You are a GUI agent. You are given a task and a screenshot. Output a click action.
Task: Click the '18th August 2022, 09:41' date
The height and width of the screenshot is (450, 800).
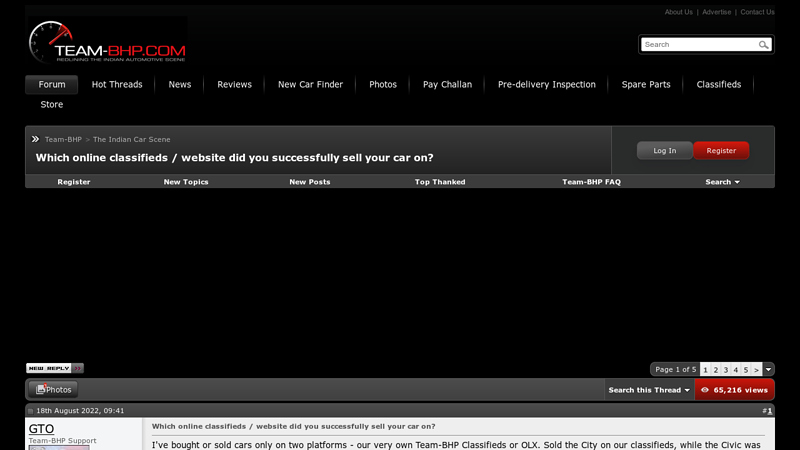point(80,411)
